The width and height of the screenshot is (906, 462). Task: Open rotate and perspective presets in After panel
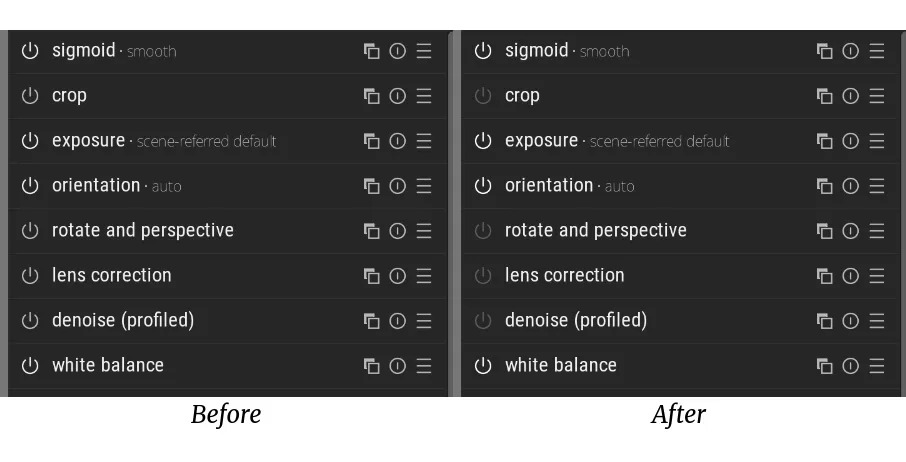(877, 231)
